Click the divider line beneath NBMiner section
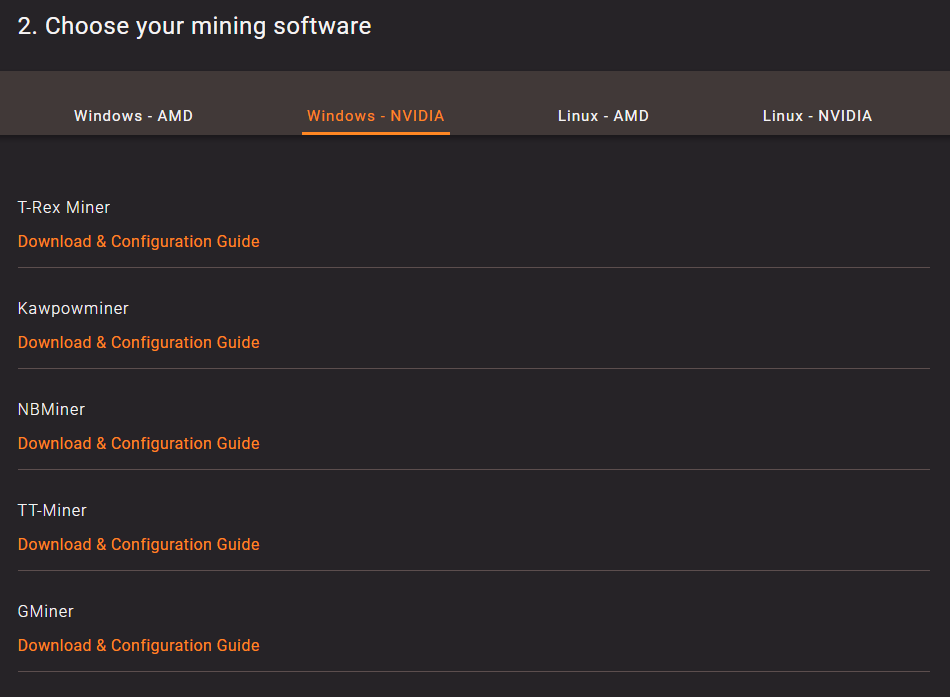This screenshot has height=697, width=950. 474,469
